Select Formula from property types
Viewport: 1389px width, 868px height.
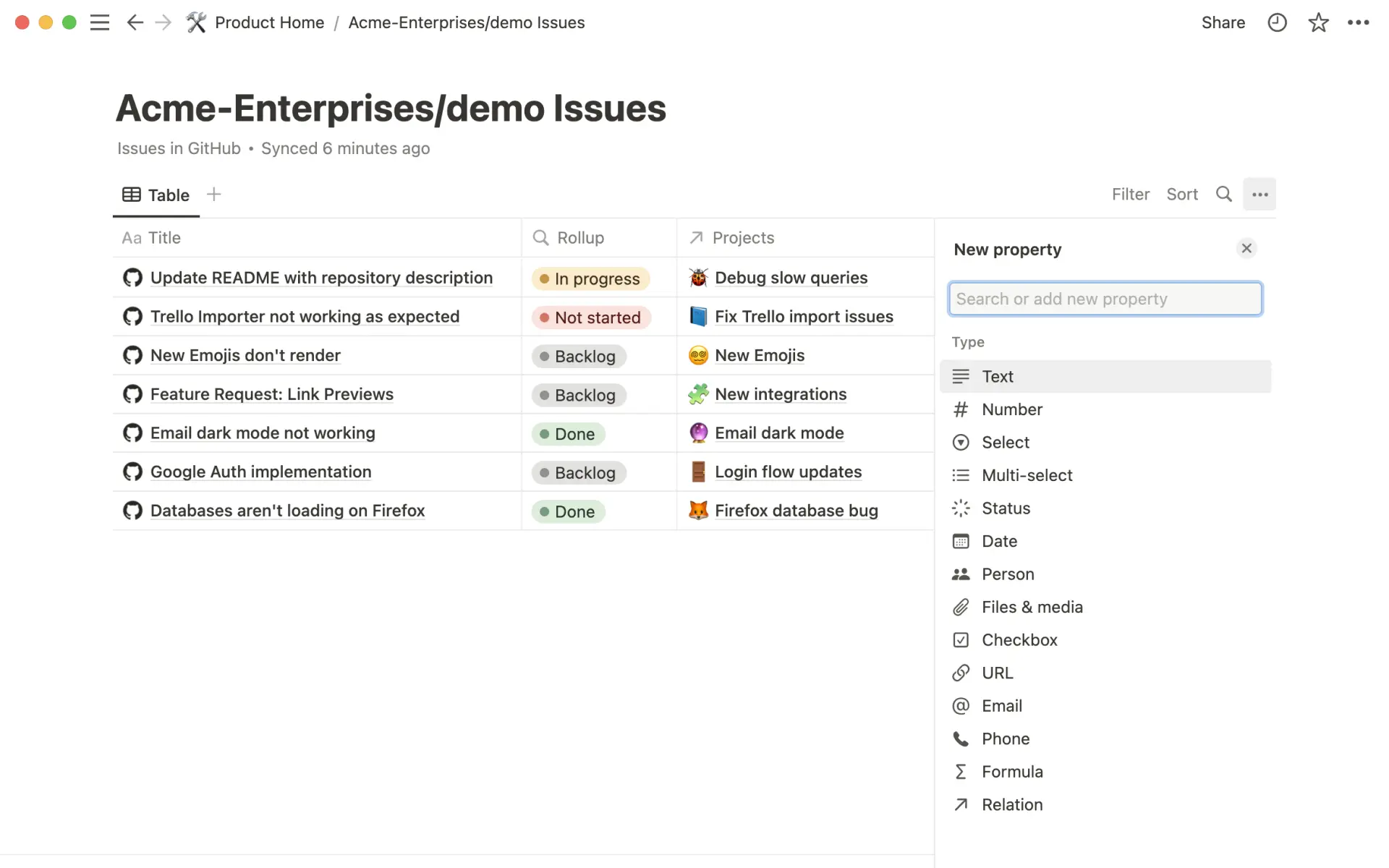click(1011, 771)
